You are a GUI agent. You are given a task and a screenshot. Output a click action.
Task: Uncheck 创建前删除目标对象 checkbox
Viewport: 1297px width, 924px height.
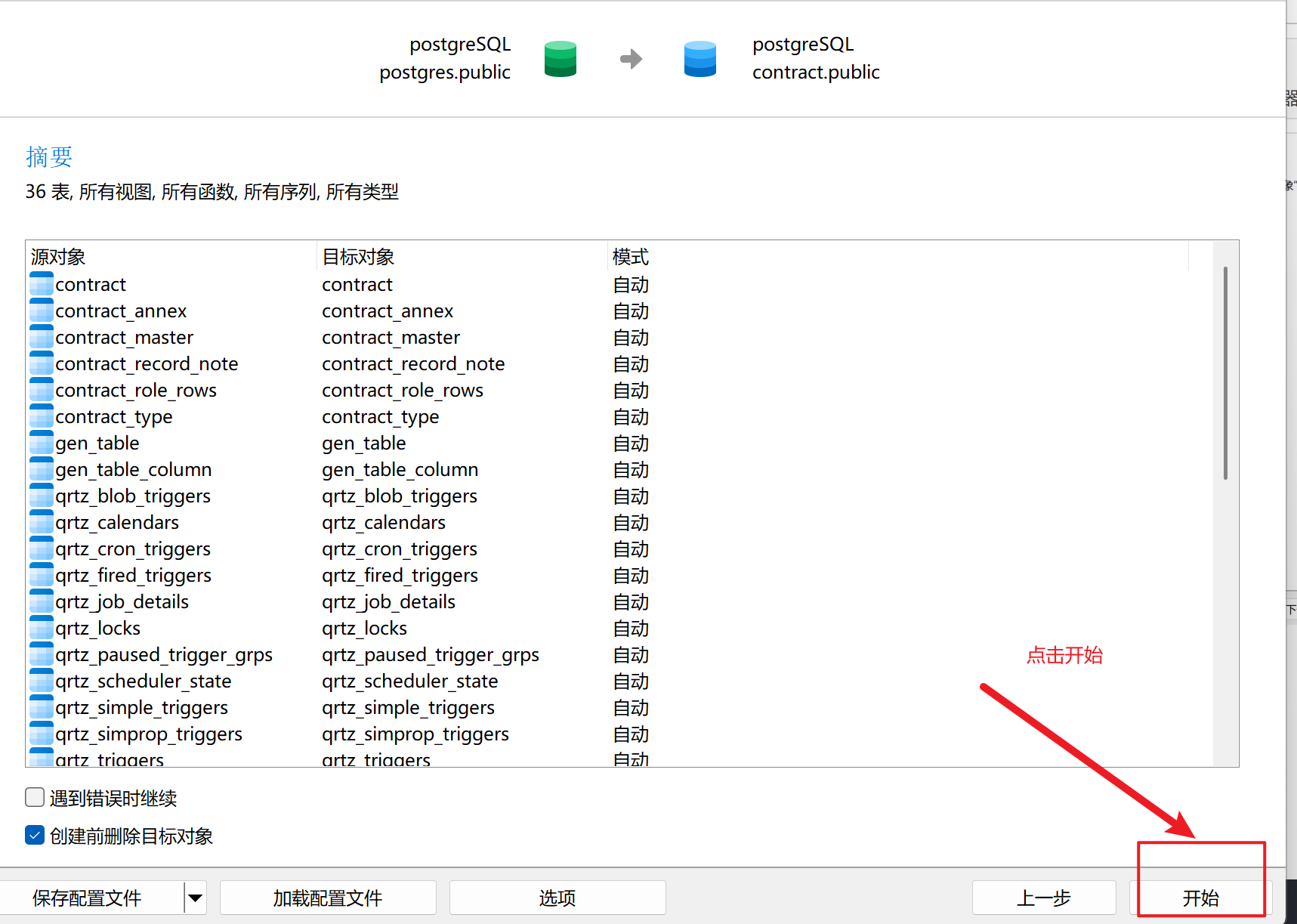(35, 835)
